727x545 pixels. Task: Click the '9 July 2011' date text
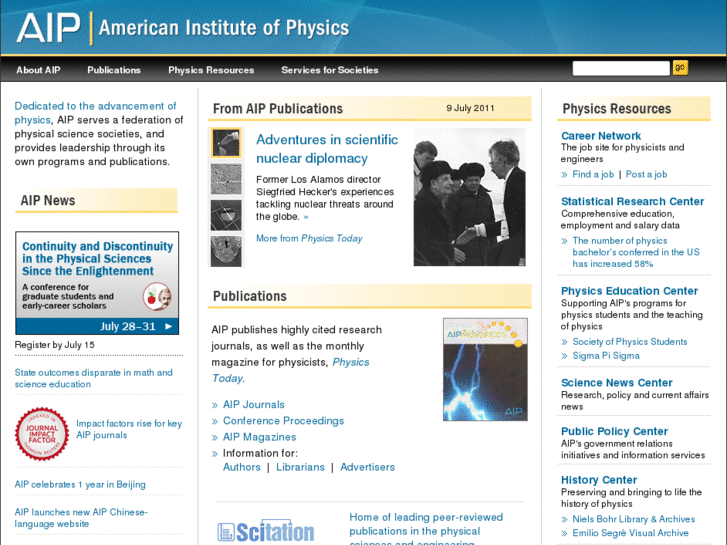click(470, 108)
